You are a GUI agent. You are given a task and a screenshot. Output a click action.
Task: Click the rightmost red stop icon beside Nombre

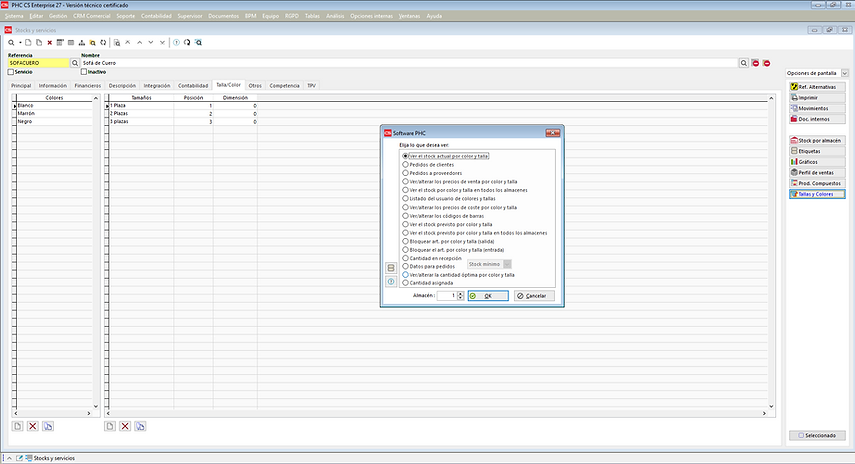[x=767, y=63]
